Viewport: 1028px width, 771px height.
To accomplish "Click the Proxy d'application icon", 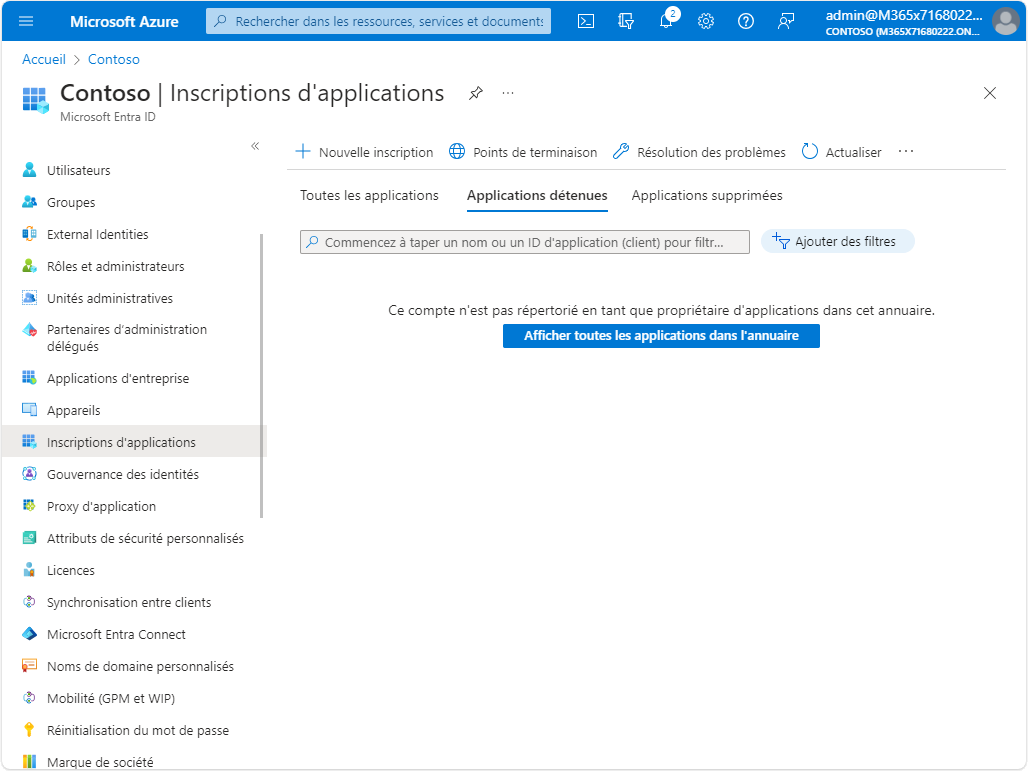I will [x=30, y=505].
